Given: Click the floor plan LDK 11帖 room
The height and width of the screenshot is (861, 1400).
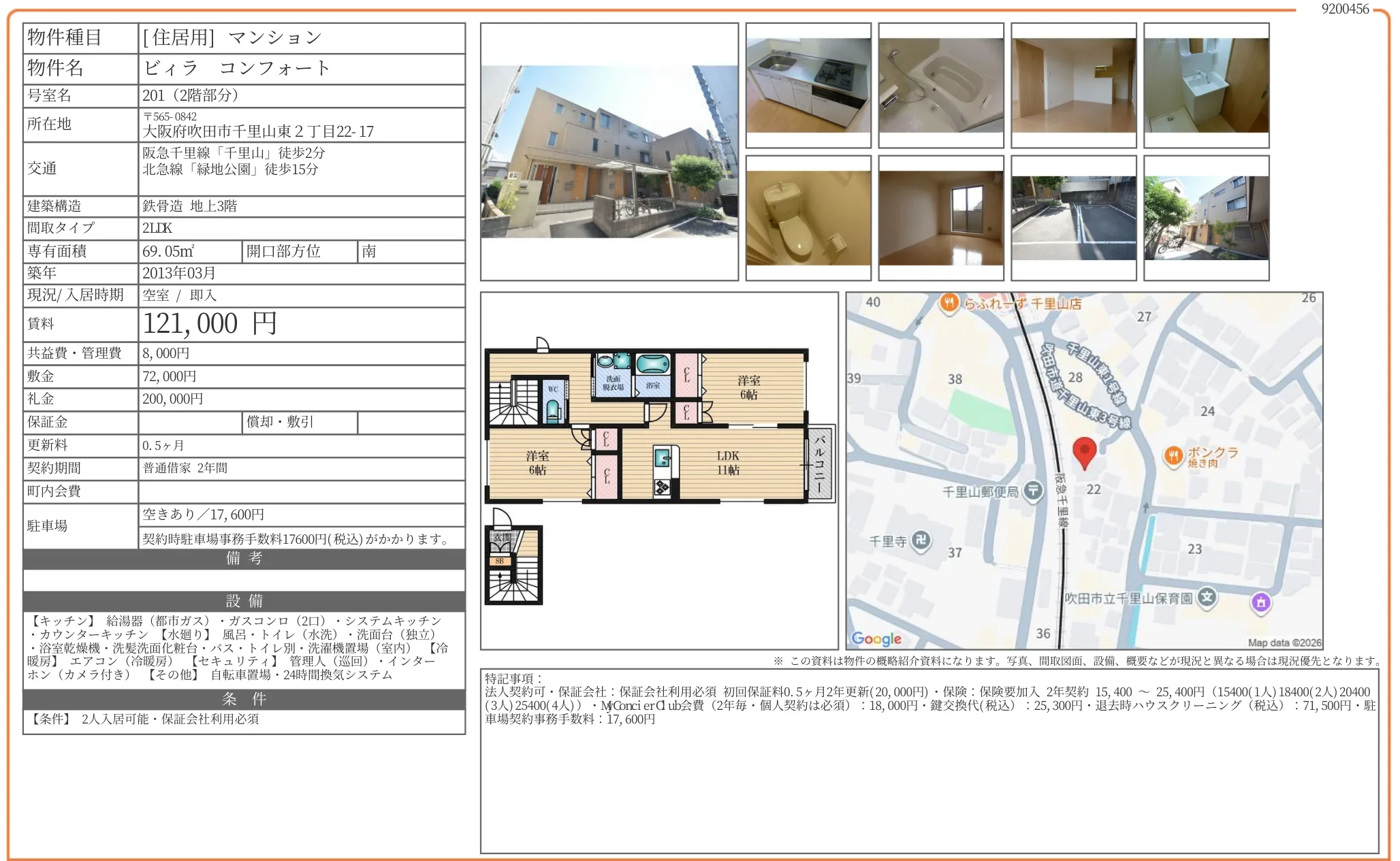Looking at the screenshot, I should click(727, 463).
